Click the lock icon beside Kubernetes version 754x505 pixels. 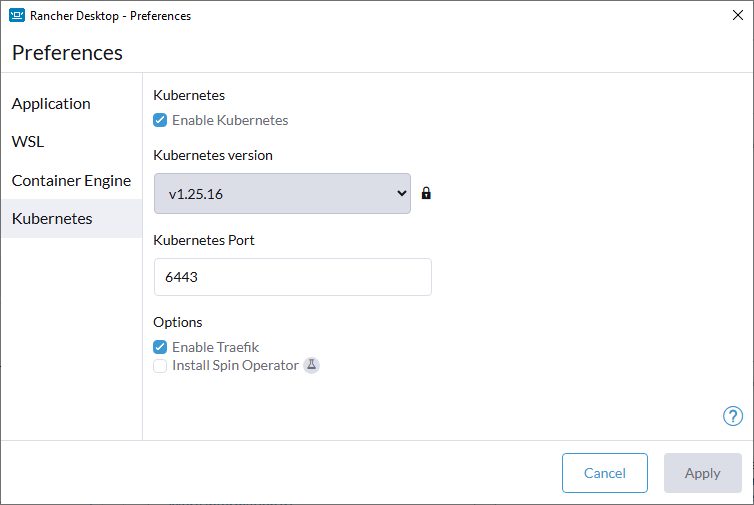coord(426,193)
